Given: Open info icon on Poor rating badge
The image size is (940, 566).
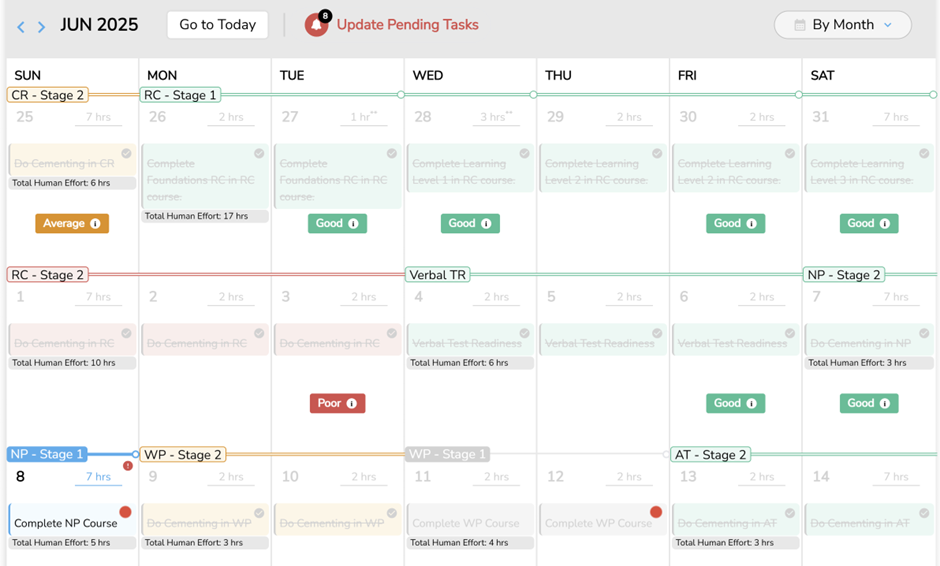Looking at the screenshot, I should click(351, 404).
